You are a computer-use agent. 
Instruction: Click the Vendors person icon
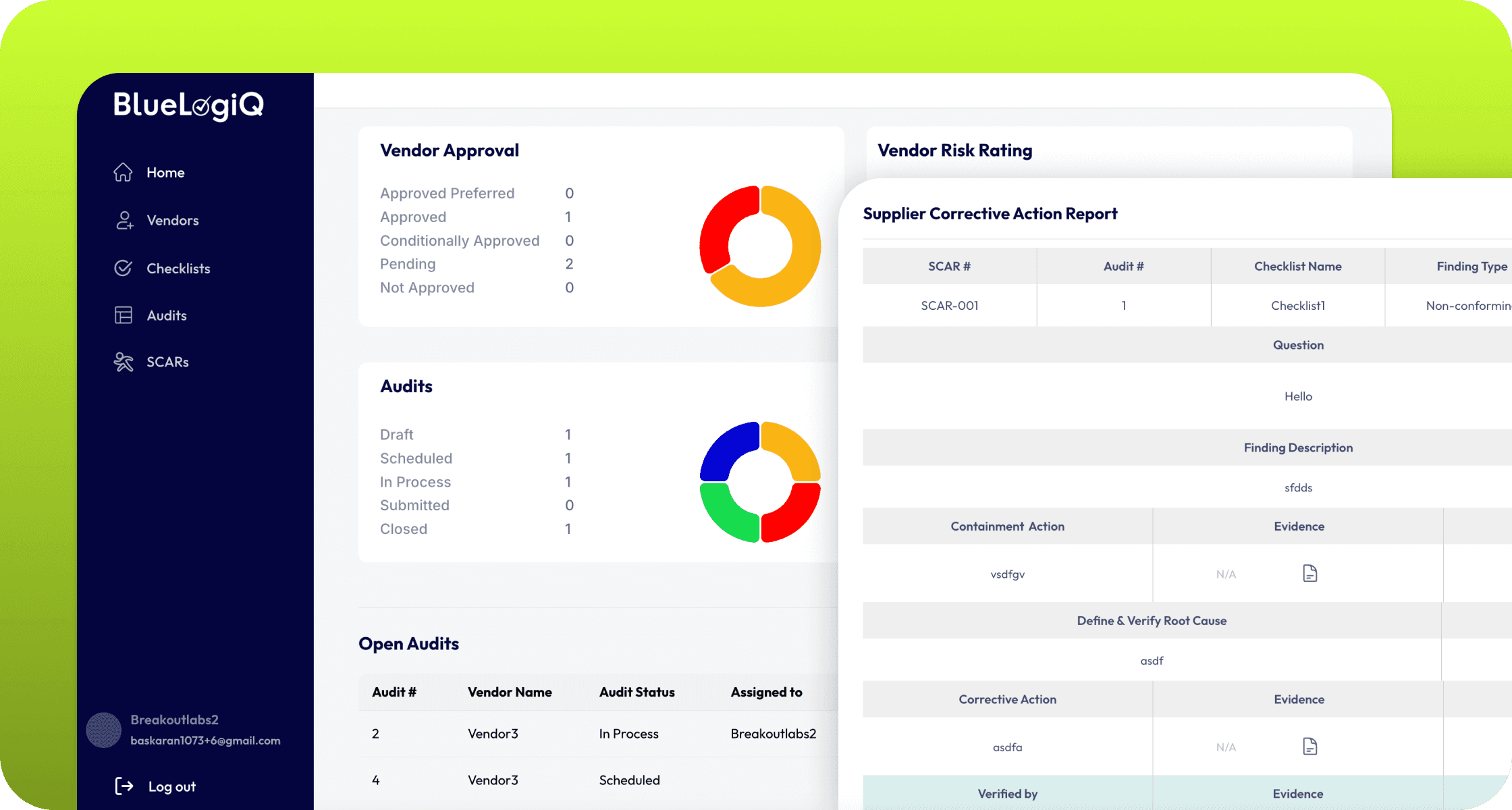tap(124, 220)
